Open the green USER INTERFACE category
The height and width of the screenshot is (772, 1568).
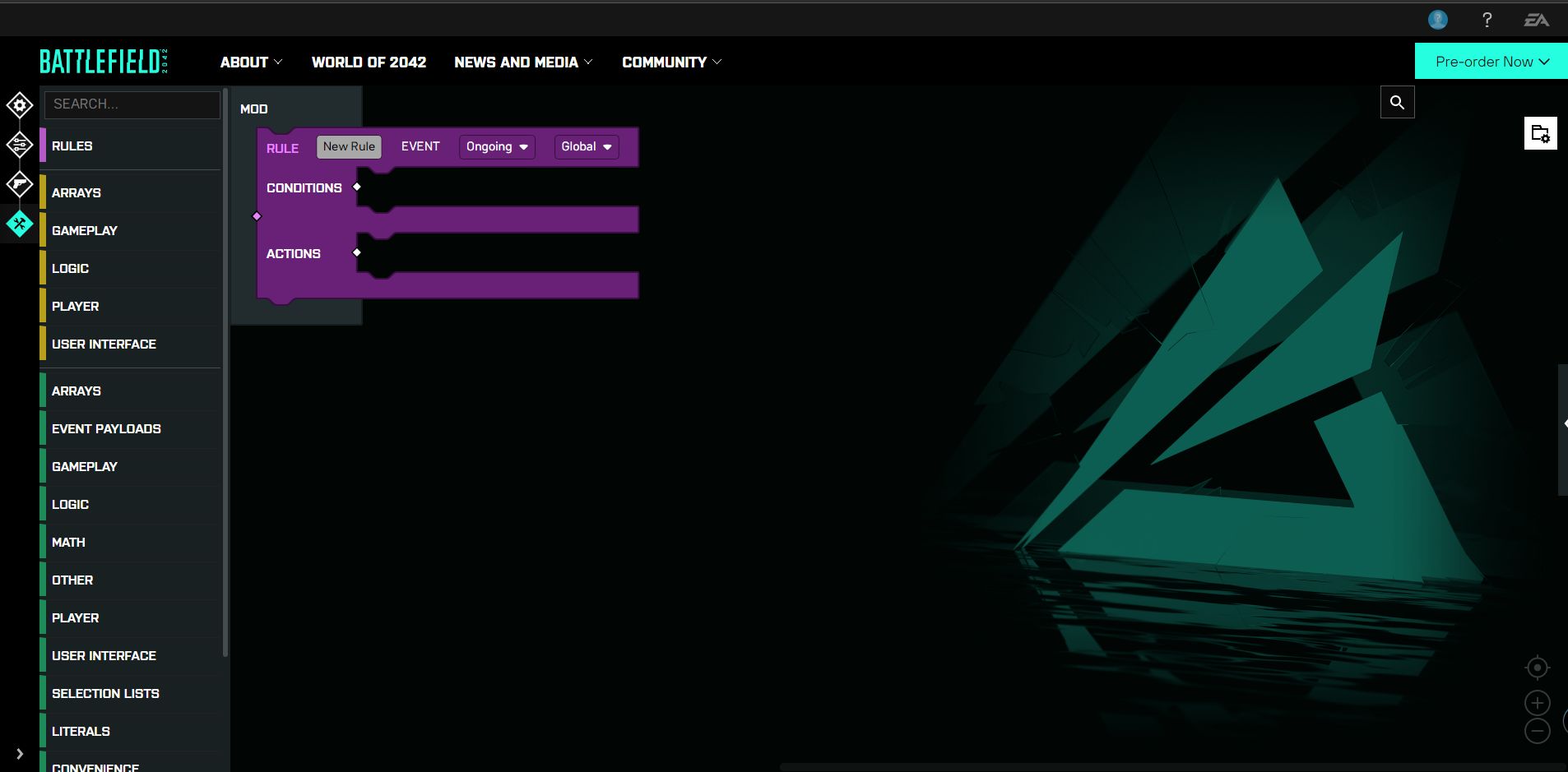pos(130,655)
